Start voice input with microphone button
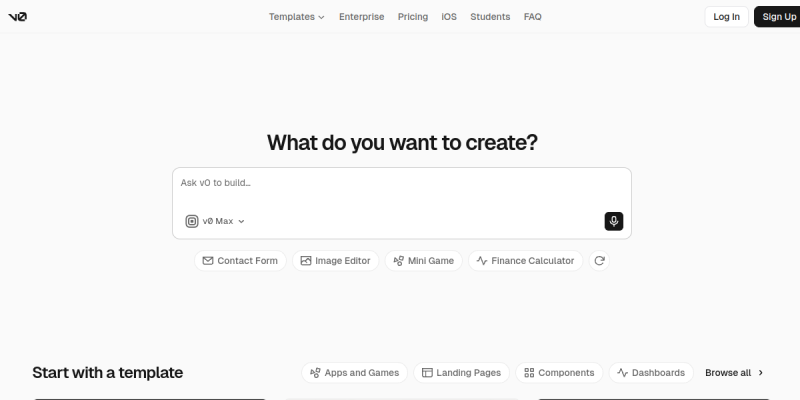This screenshot has width=800, height=400. (x=614, y=221)
